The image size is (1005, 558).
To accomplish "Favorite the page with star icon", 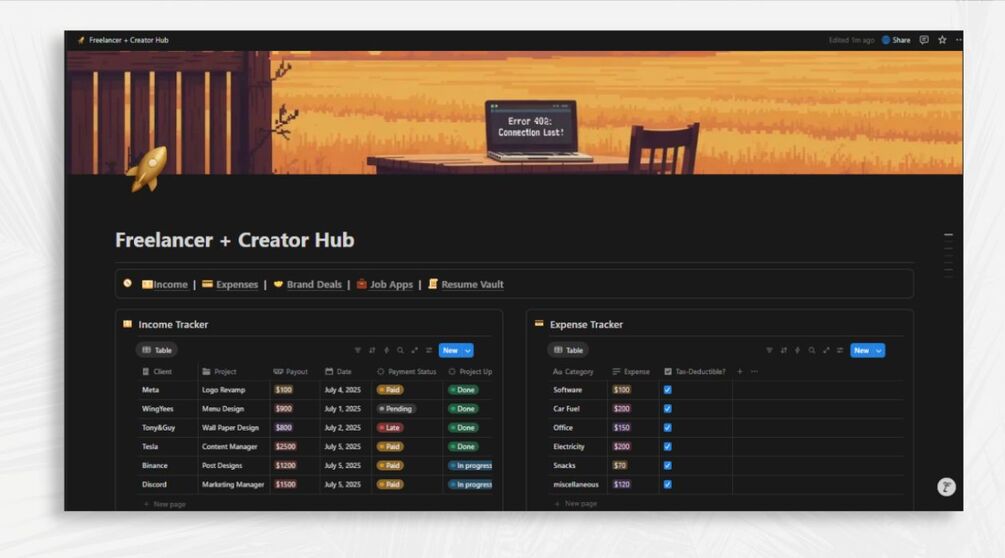I will tap(942, 40).
